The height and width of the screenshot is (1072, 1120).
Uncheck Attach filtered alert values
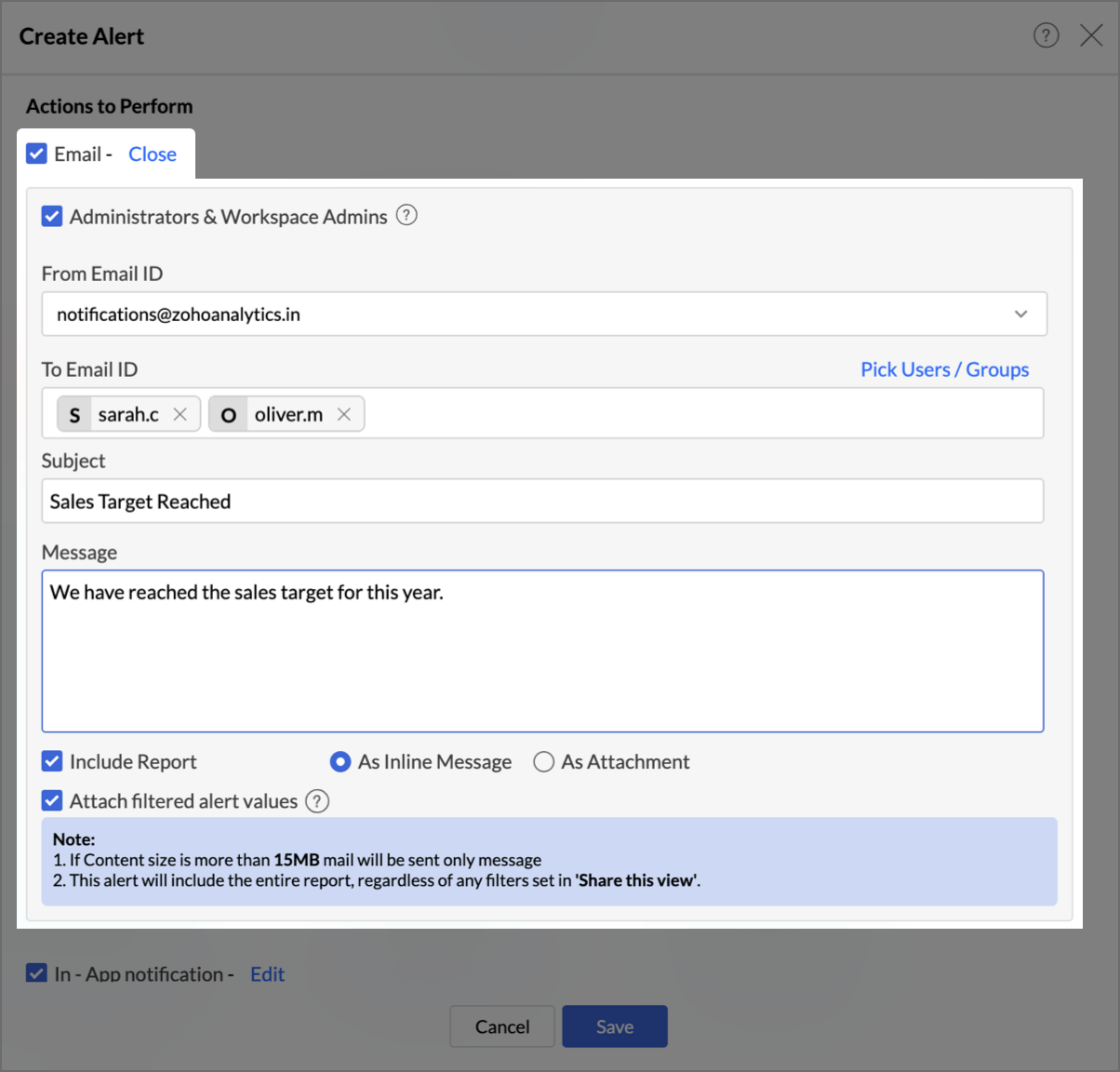(52, 800)
